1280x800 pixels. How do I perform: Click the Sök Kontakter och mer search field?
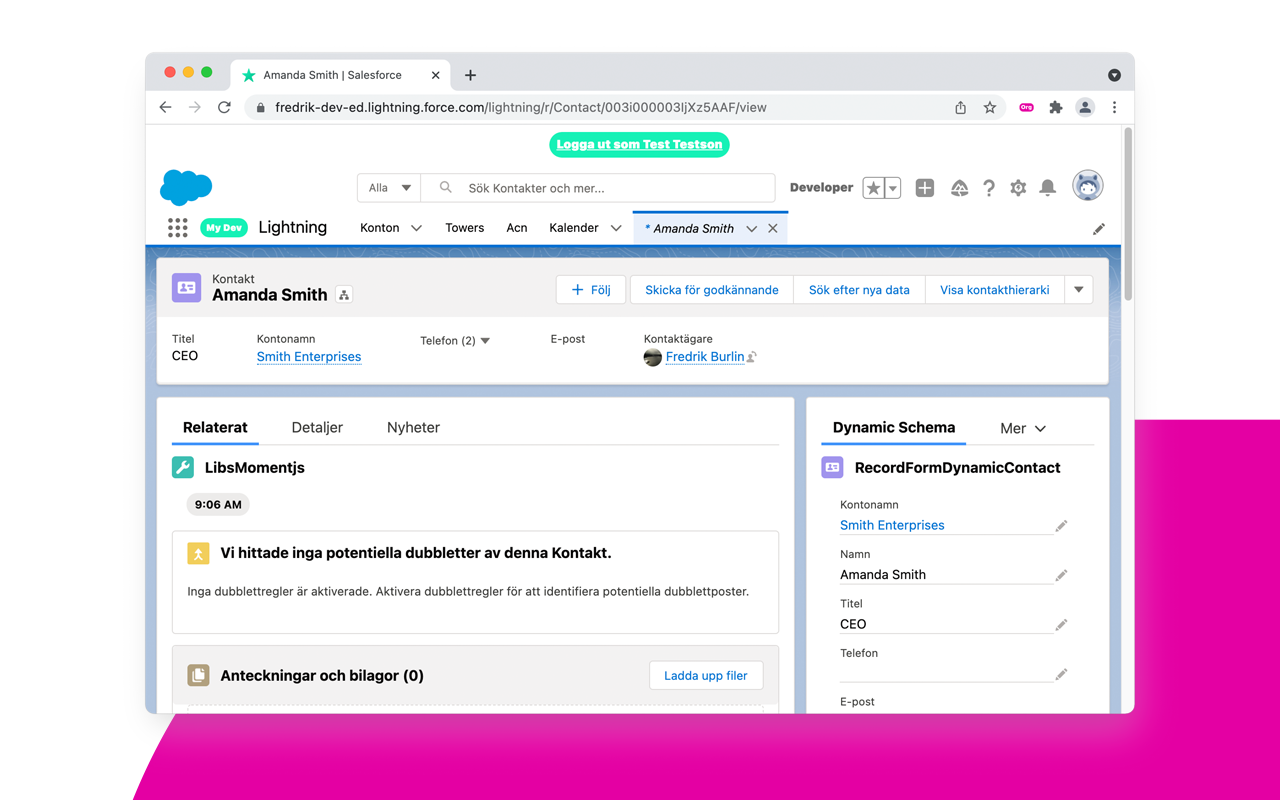point(598,188)
